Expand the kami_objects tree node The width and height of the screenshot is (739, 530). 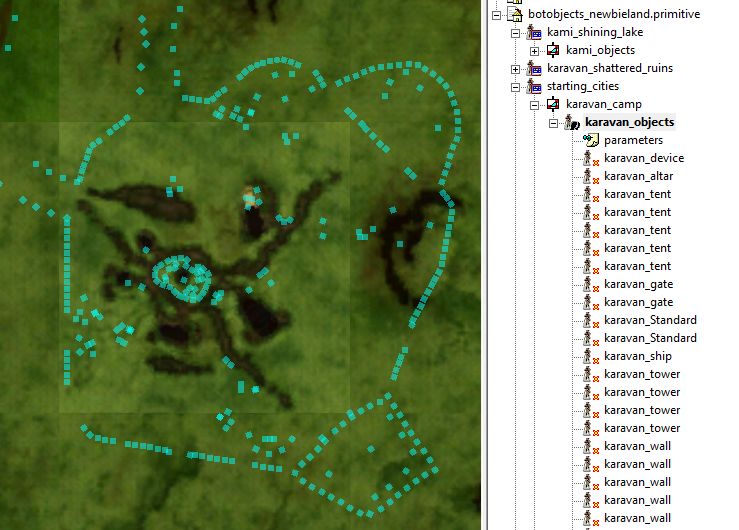point(535,50)
